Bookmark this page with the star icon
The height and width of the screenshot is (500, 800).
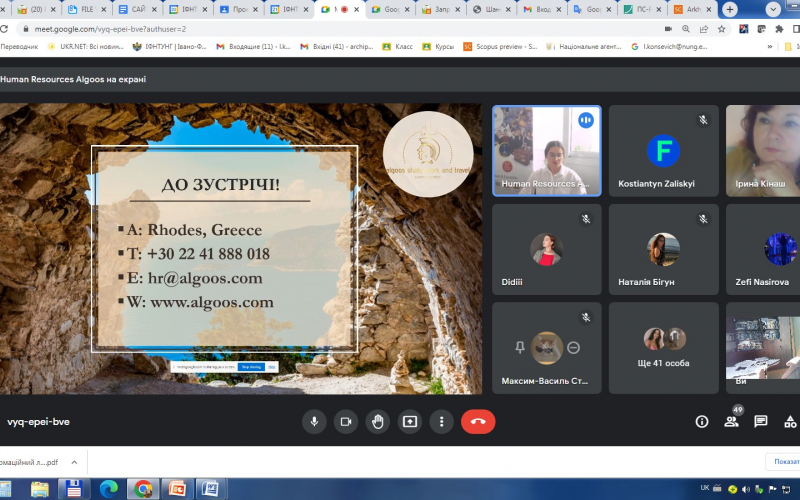[721, 29]
